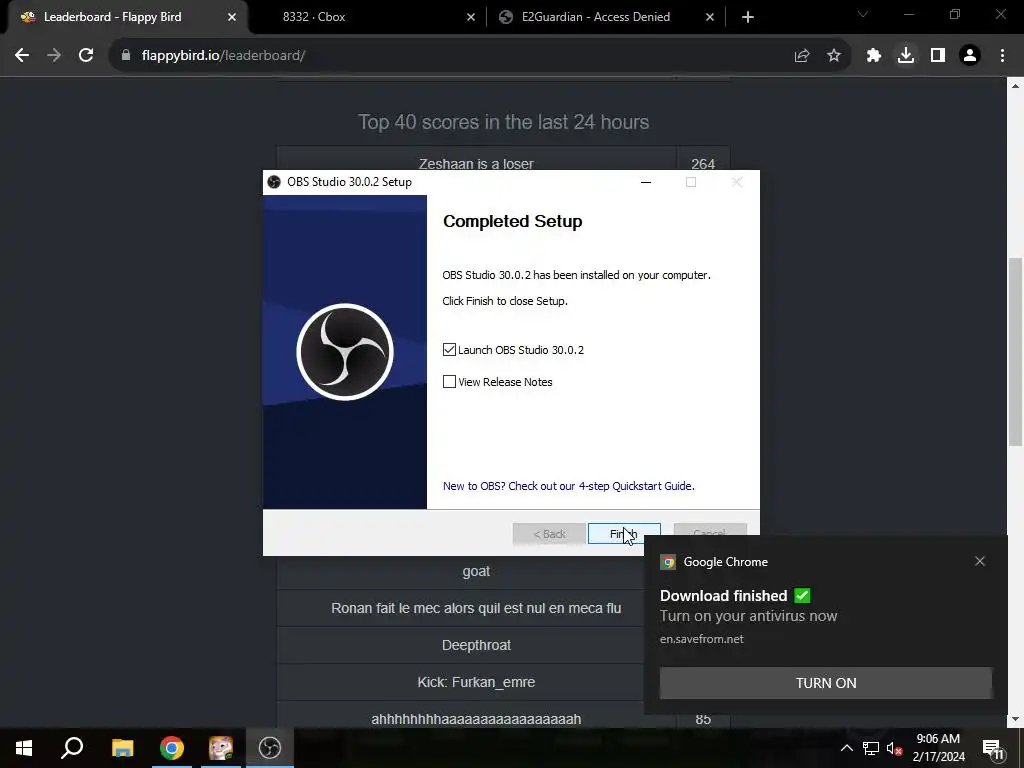Viewport: 1024px width, 768px height.
Task: Click the muted volume icon in tray
Action: point(894,748)
